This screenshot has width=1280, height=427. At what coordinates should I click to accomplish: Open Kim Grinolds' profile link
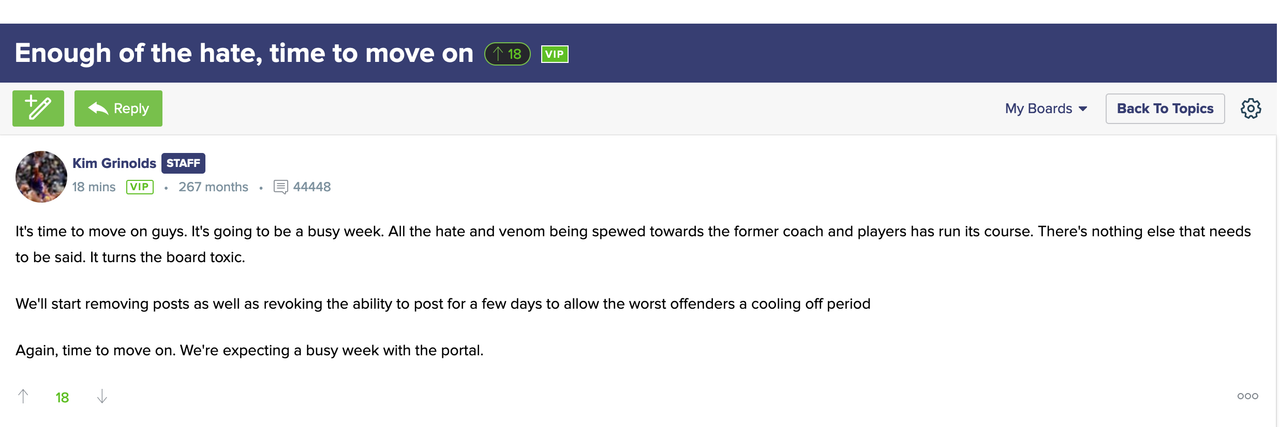point(114,163)
